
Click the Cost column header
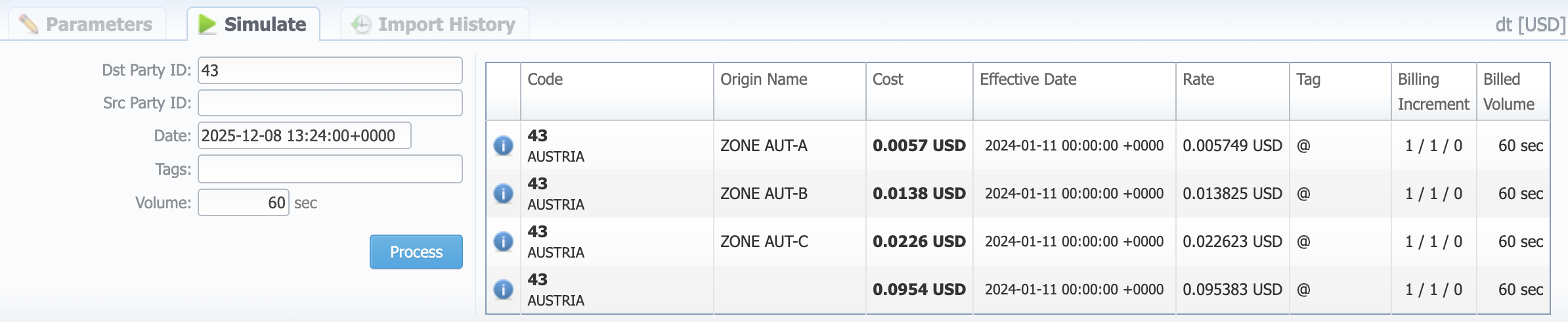(x=887, y=80)
